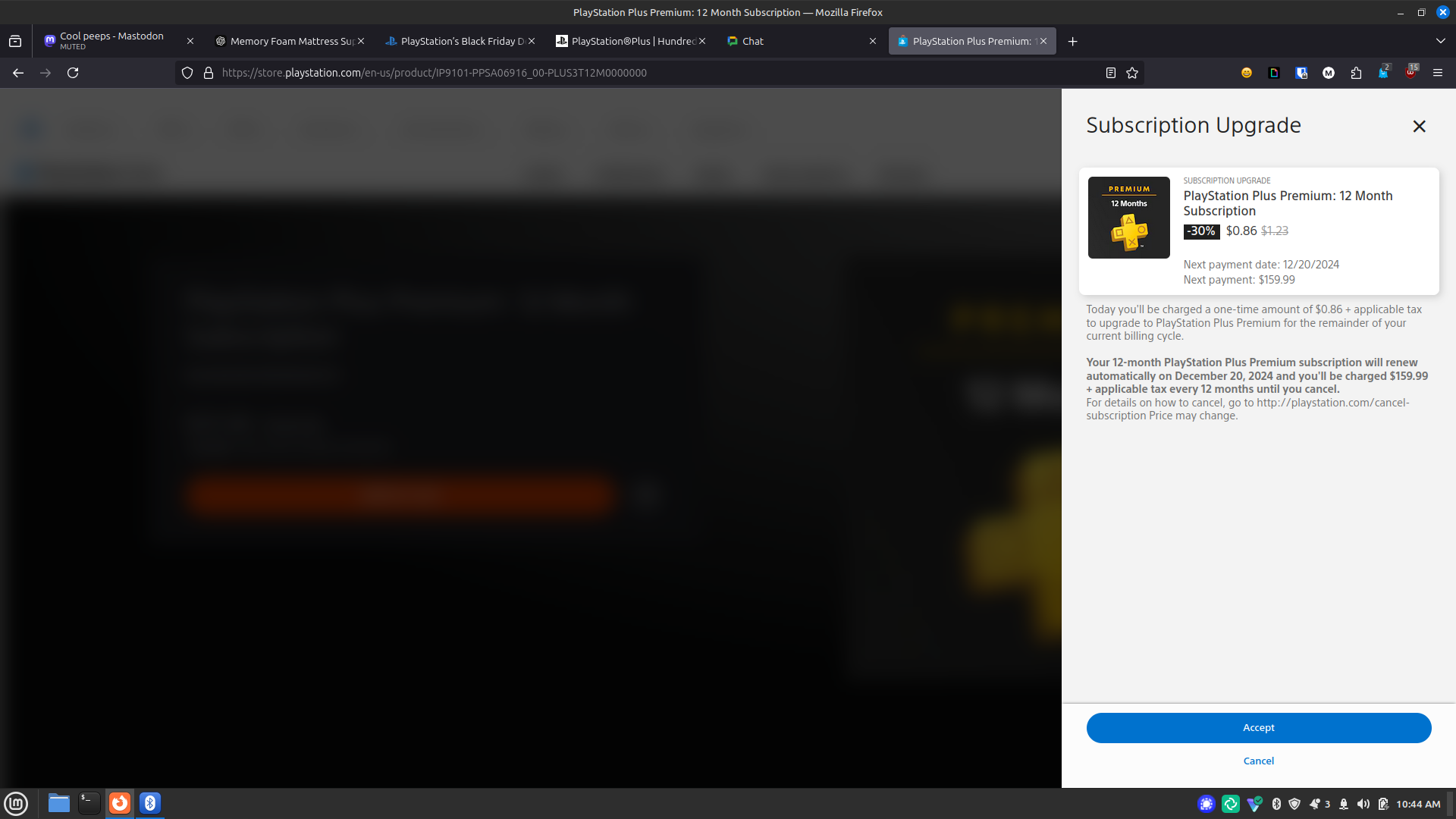Image resolution: width=1456 pixels, height=819 pixels.
Task: Click the tracking protection shield icon
Action: pyautogui.click(x=187, y=73)
